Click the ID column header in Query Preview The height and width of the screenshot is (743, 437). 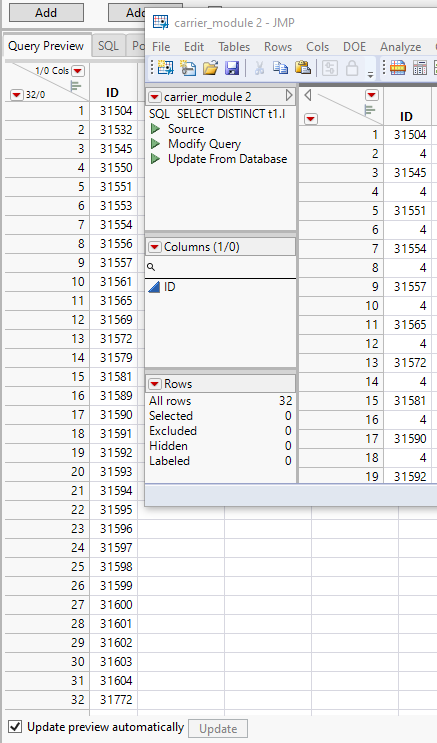coord(112,92)
